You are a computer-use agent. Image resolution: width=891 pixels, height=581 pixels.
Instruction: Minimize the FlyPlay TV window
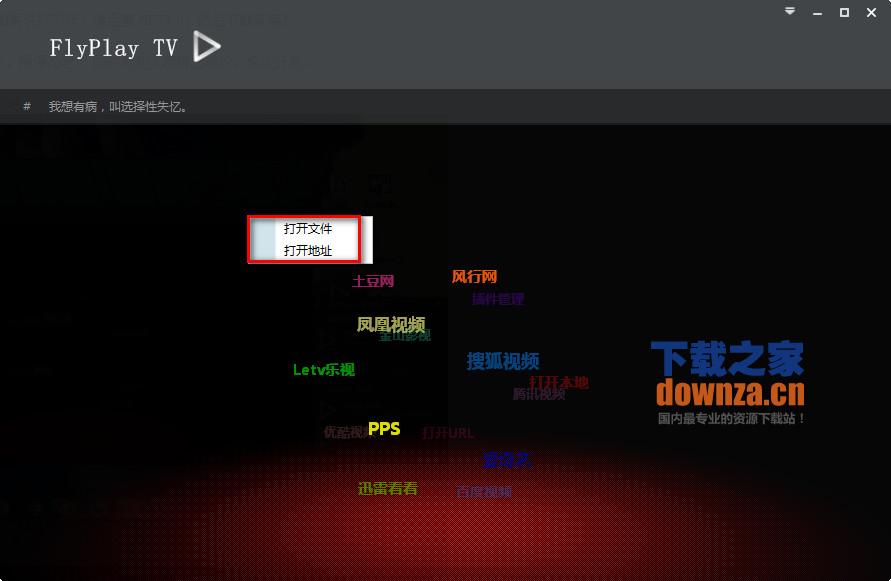(x=817, y=13)
